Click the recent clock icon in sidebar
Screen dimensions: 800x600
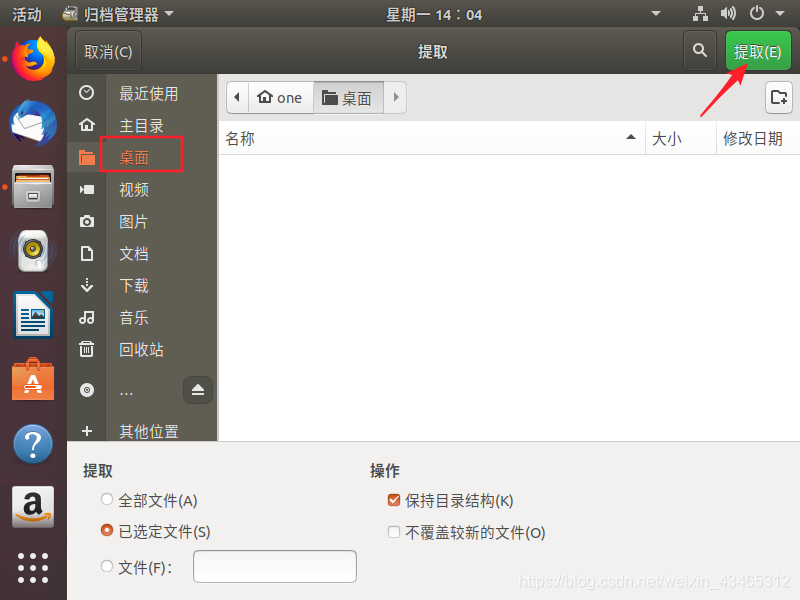(x=87, y=93)
